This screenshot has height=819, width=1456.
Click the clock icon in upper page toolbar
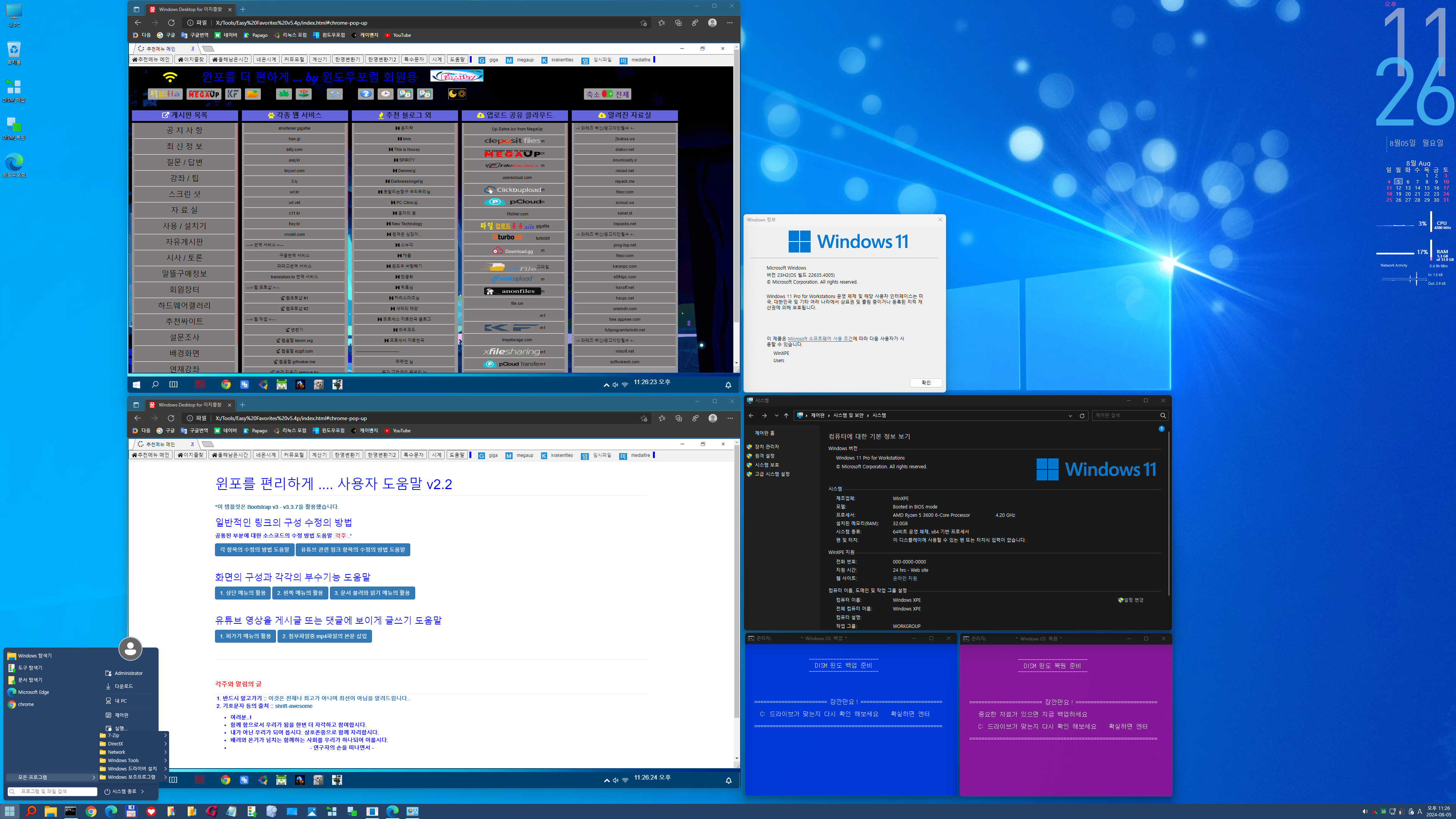pos(386,94)
